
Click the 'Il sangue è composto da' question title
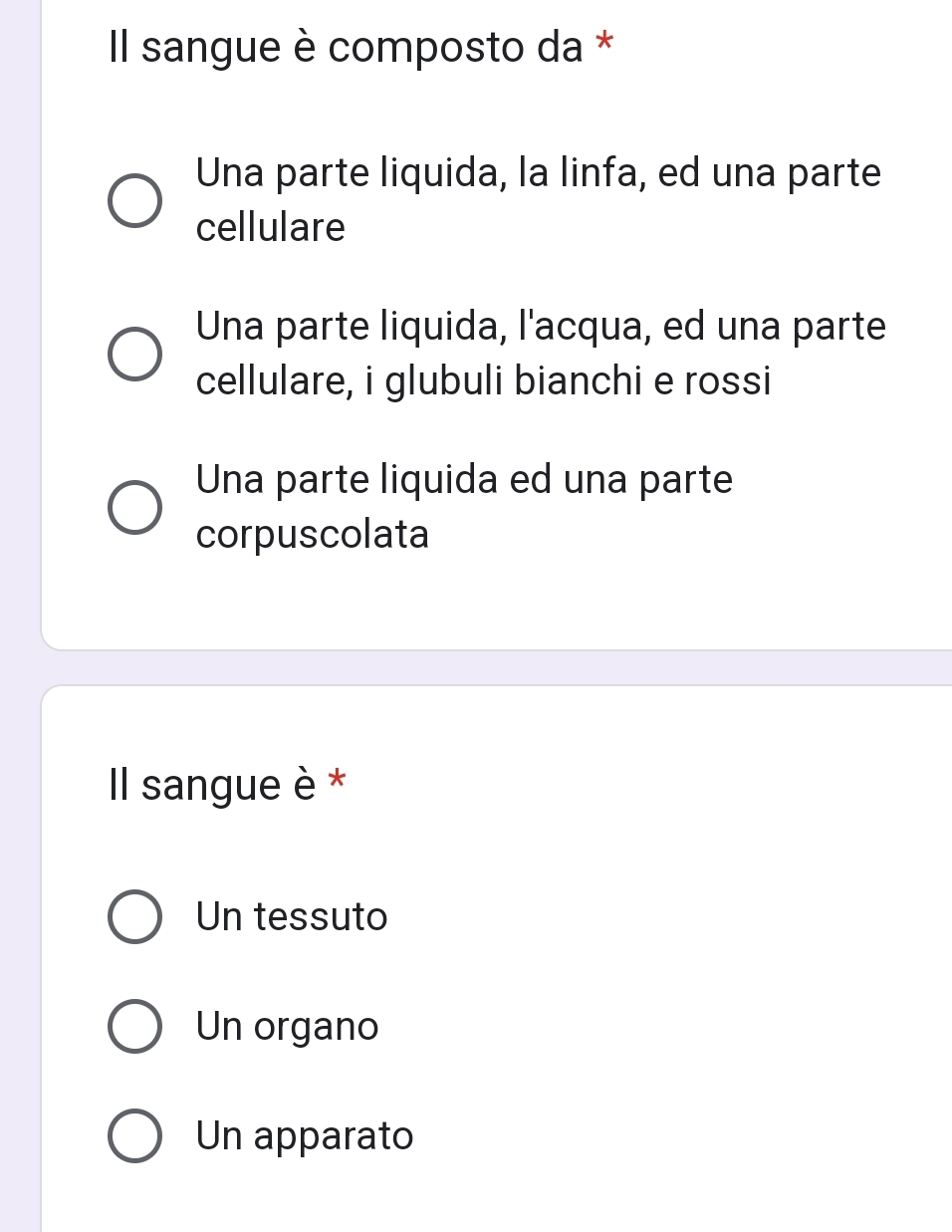pos(346,48)
